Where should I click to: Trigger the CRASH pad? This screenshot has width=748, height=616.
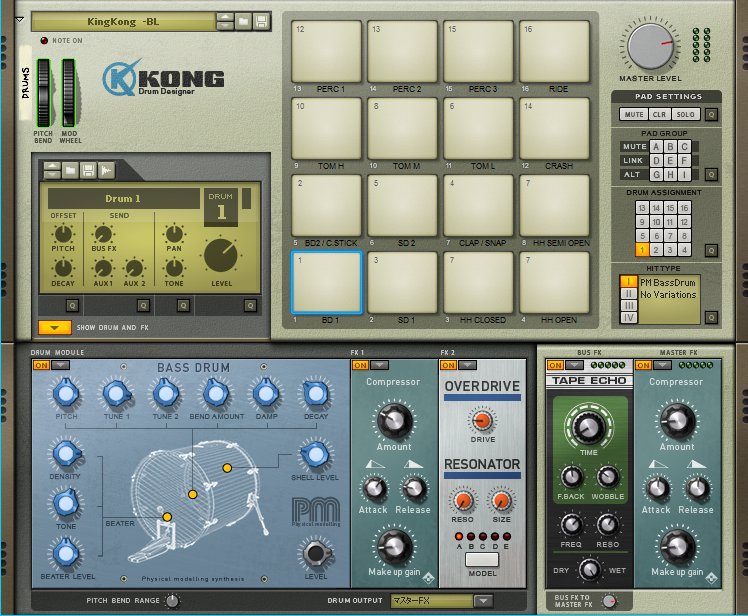[x=554, y=128]
